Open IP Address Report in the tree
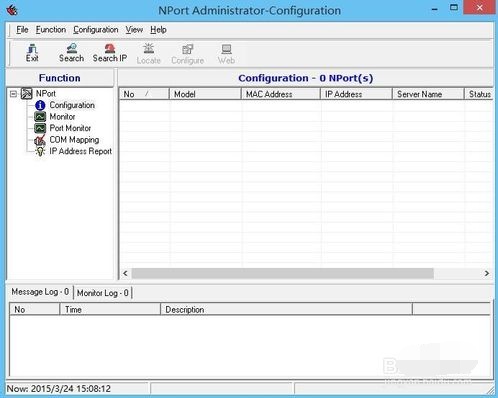498x398 pixels. click(x=80, y=151)
